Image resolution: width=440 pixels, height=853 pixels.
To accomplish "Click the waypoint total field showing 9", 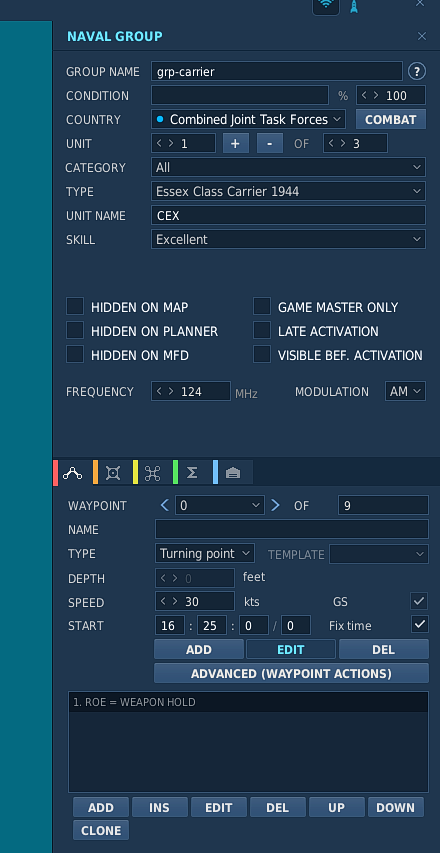I will click(x=383, y=505).
